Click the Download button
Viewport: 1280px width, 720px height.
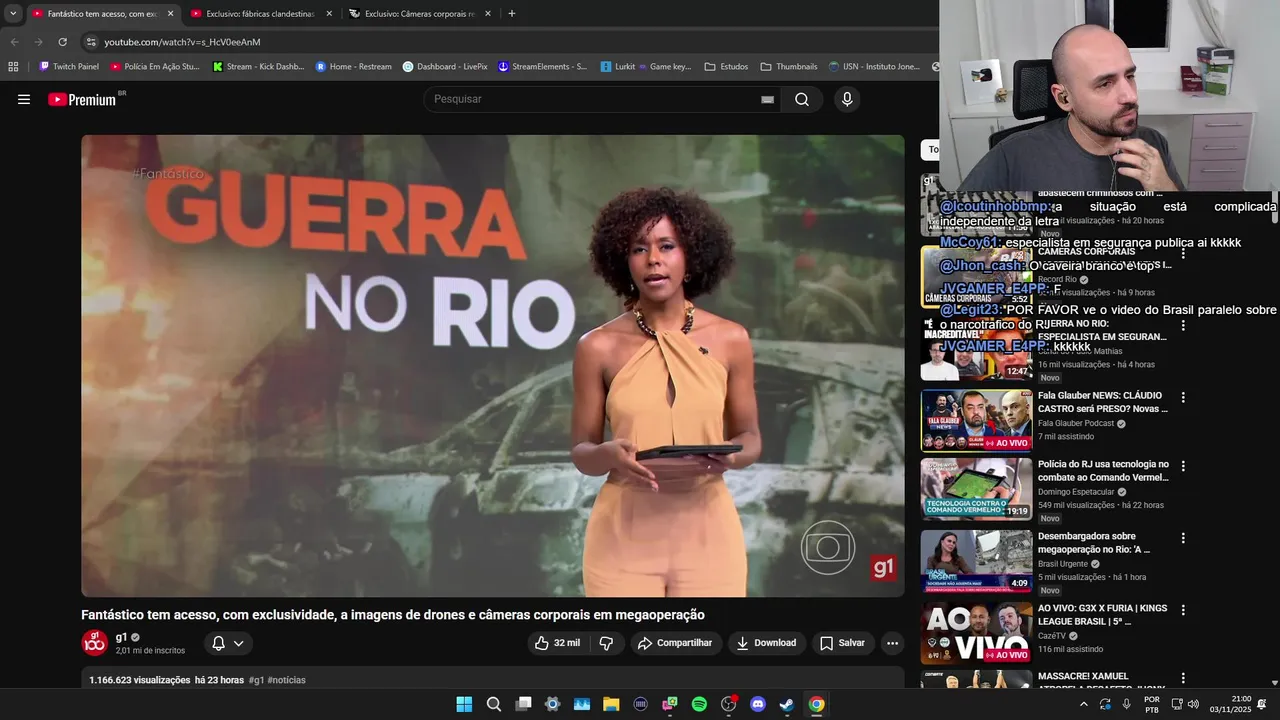766,643
